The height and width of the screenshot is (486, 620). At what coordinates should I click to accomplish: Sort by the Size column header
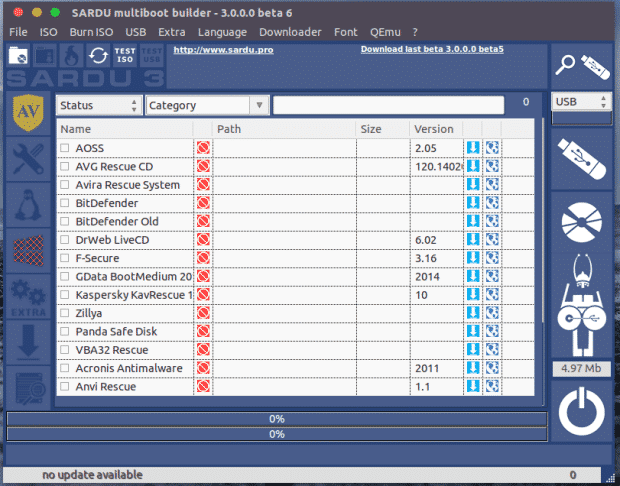(x=383, y=129)
